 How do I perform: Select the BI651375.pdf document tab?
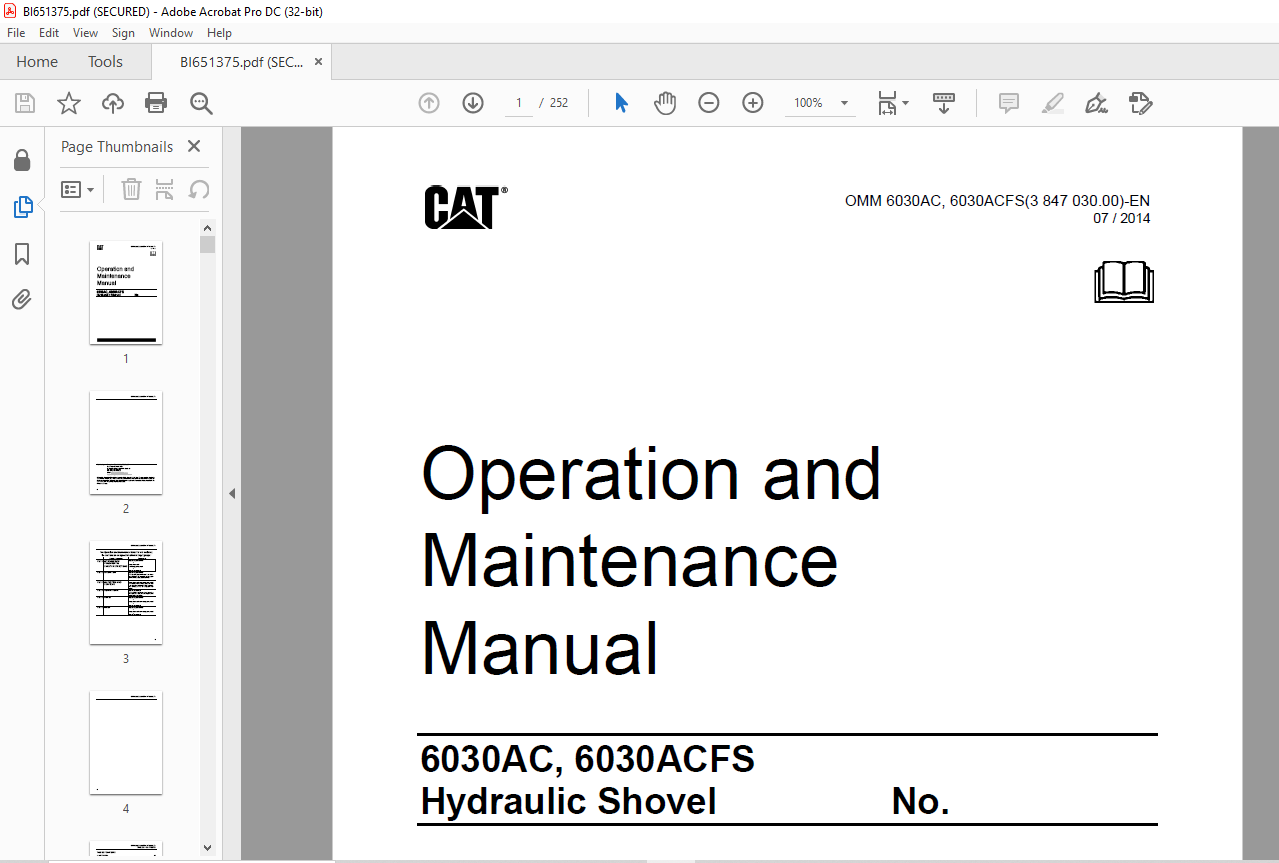pyautogui.click(x=241, y=62)
